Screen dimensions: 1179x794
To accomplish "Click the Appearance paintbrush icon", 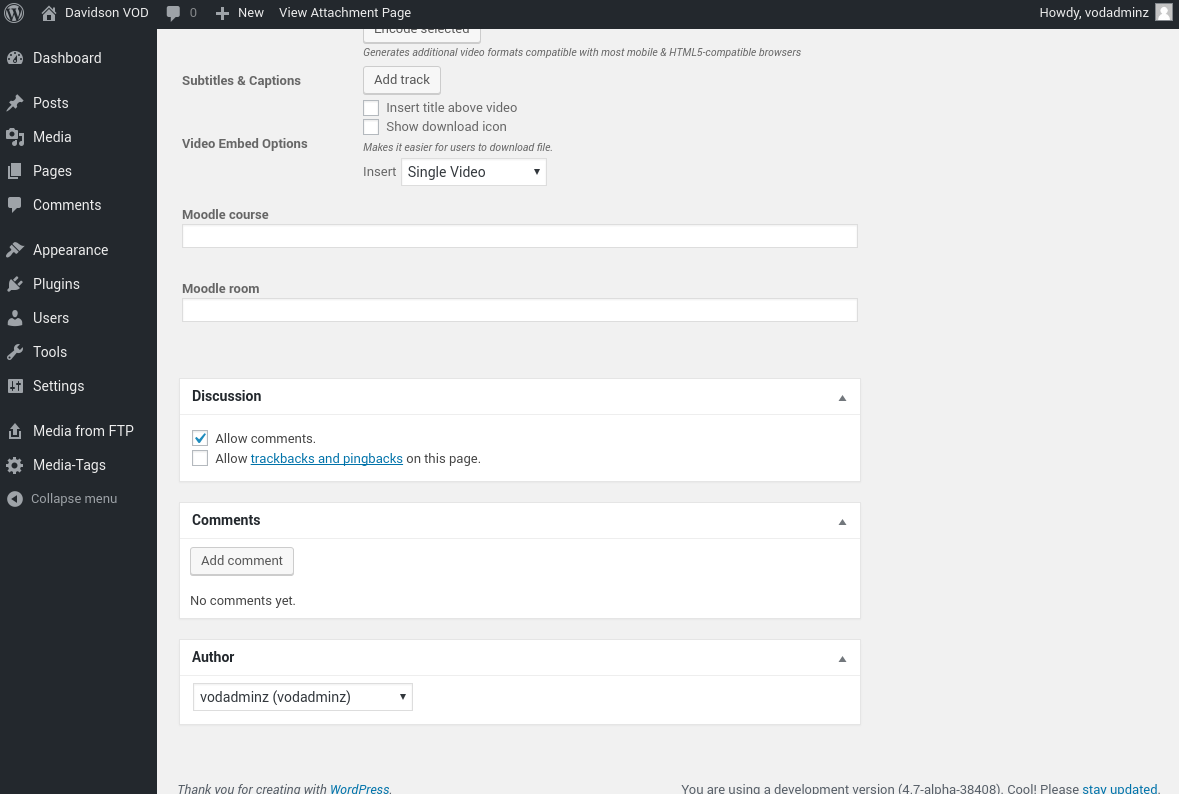I will [x=15, y=250].
